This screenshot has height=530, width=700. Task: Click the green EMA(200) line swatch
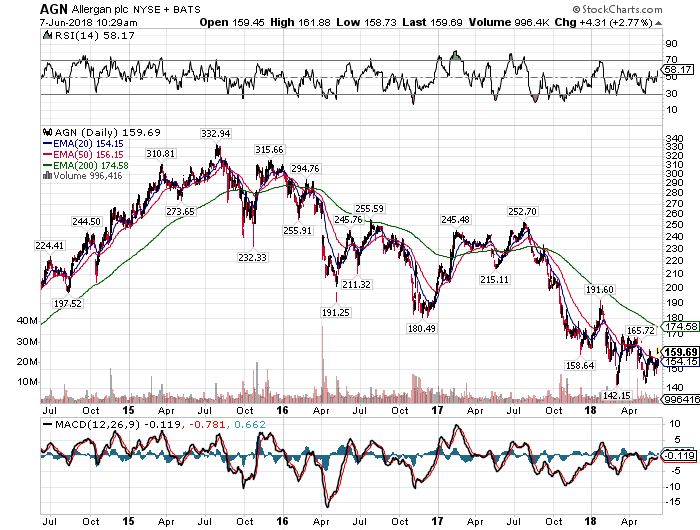coord(47,165)
